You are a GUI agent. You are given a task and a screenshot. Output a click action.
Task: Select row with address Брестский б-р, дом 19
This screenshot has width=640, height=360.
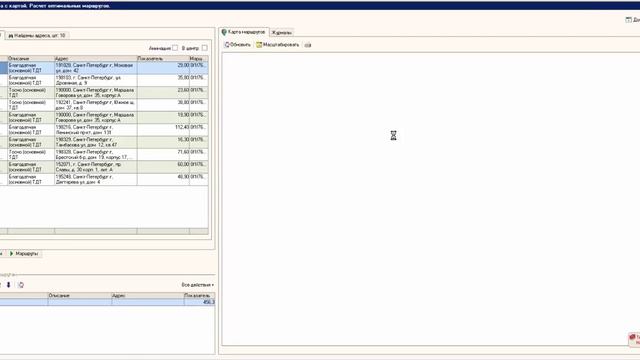pos(104,154)
